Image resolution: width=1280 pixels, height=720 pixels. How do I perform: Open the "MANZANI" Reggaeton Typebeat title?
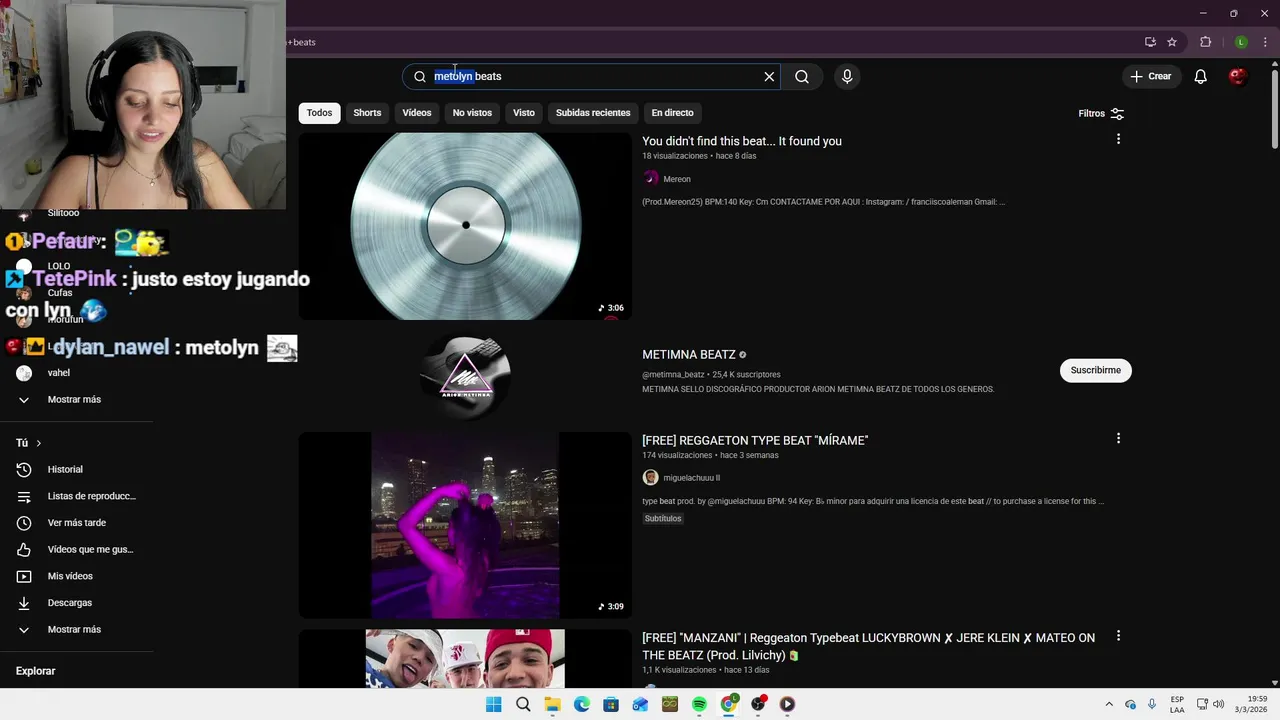(x=868, y=646)
